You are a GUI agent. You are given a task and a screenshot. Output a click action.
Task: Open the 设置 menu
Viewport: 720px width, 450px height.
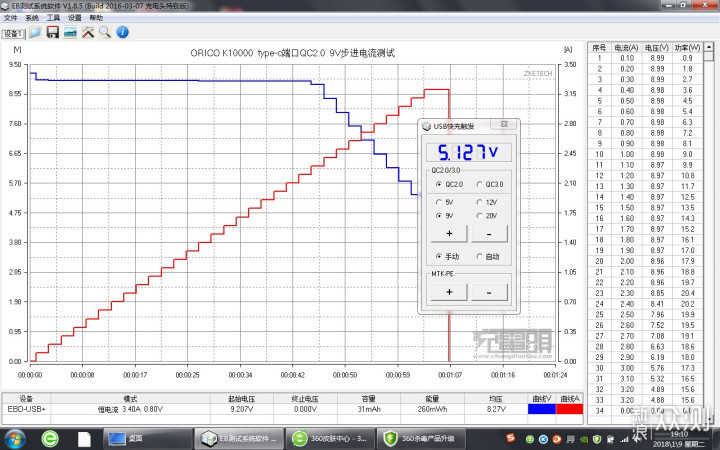tap(75, 18)
